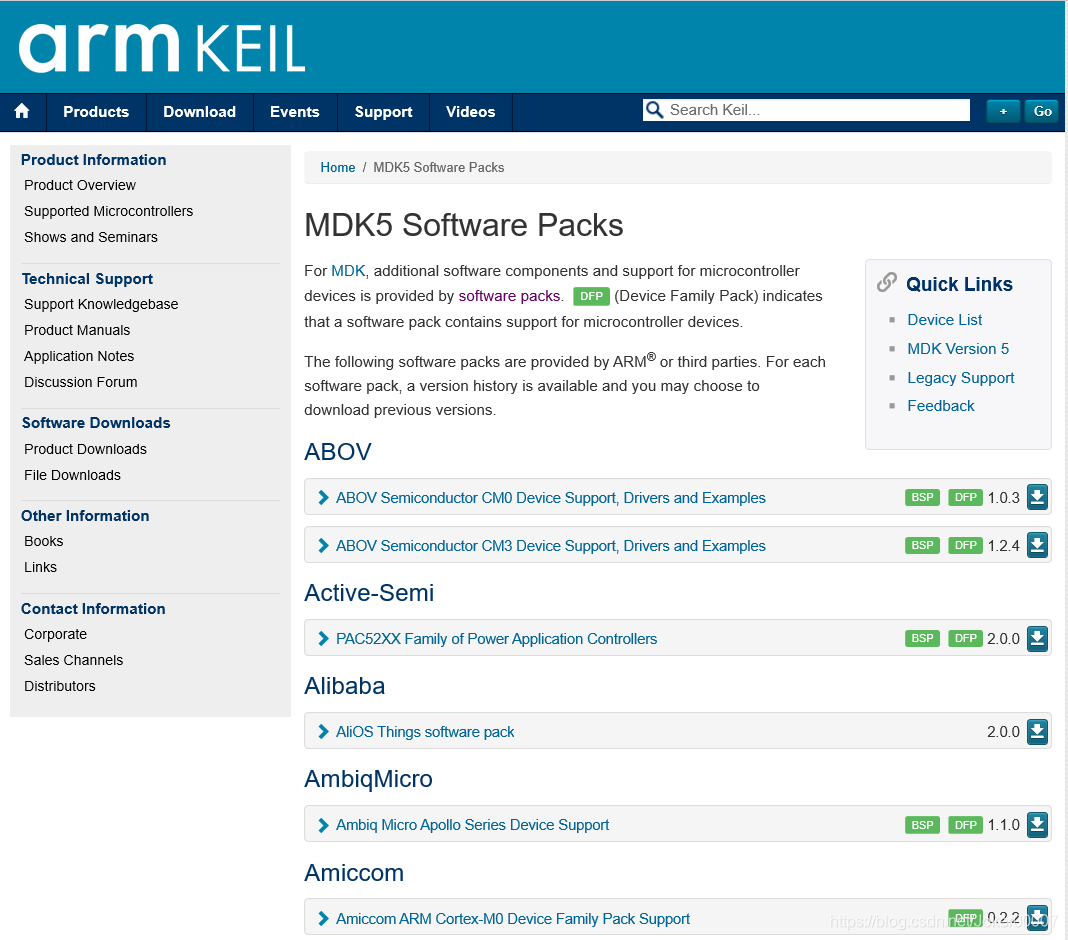
Task: Open the Products menu
Action: click(96, 112)
